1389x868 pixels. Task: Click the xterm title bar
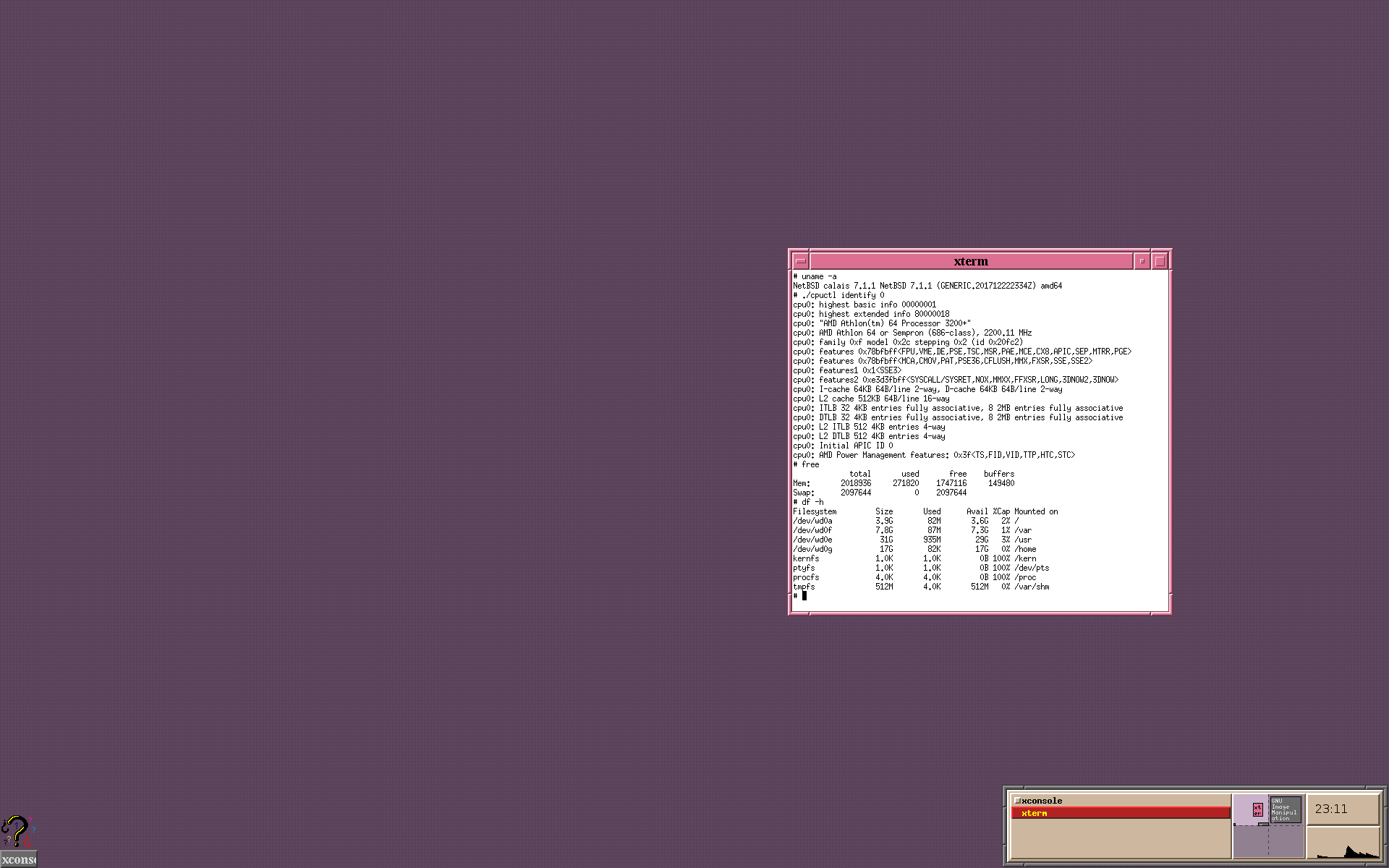[x=970, y=261]
